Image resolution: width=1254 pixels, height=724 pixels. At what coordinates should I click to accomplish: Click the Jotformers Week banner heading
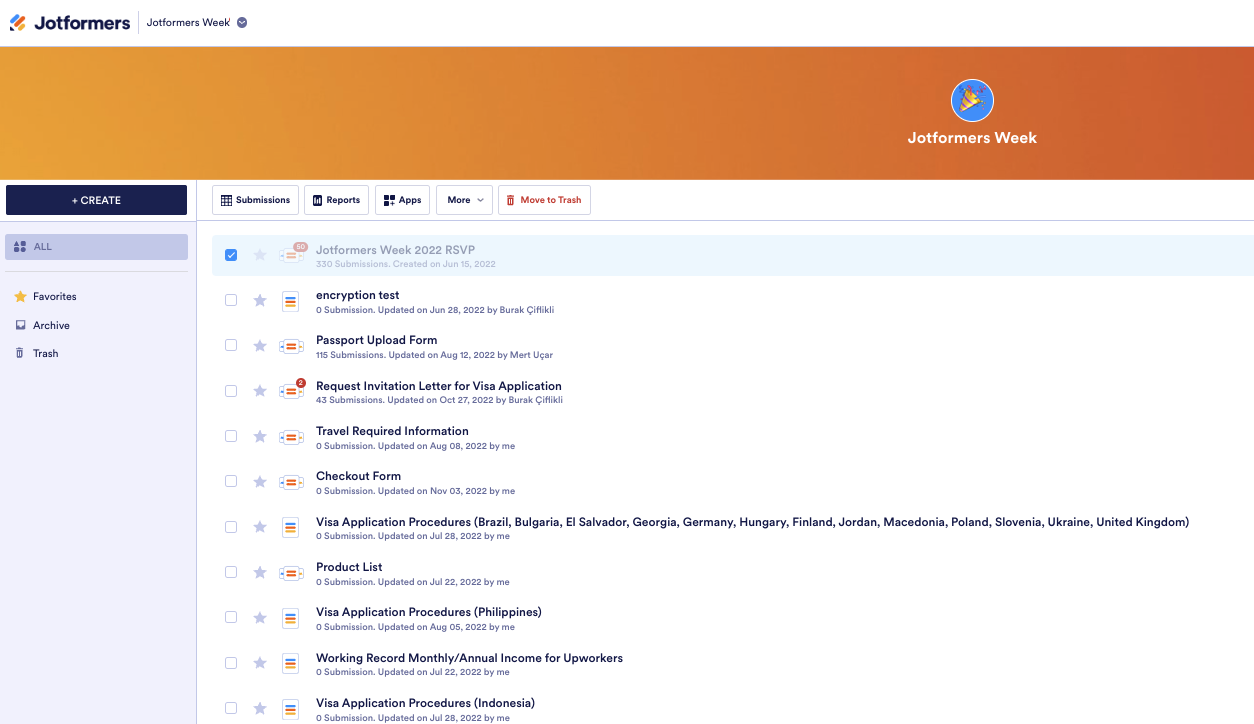[x=972, y=138]
